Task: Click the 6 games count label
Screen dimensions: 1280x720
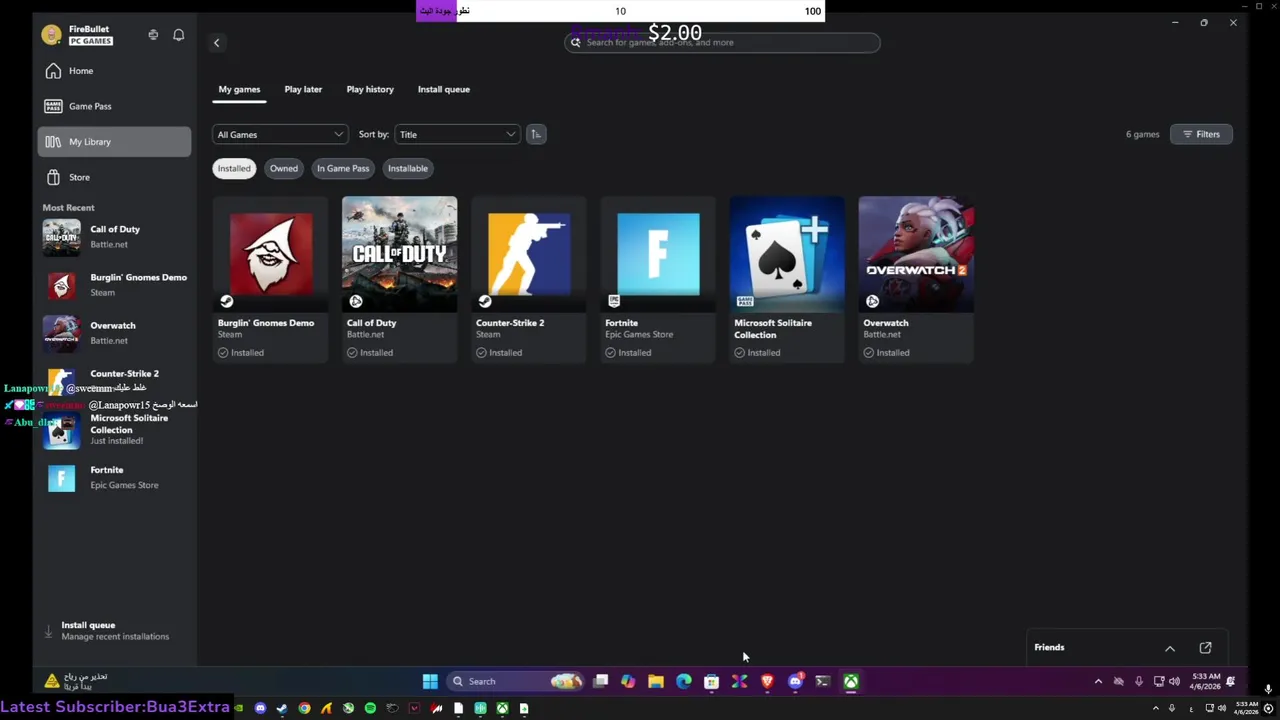Action: pos(1142,134)
